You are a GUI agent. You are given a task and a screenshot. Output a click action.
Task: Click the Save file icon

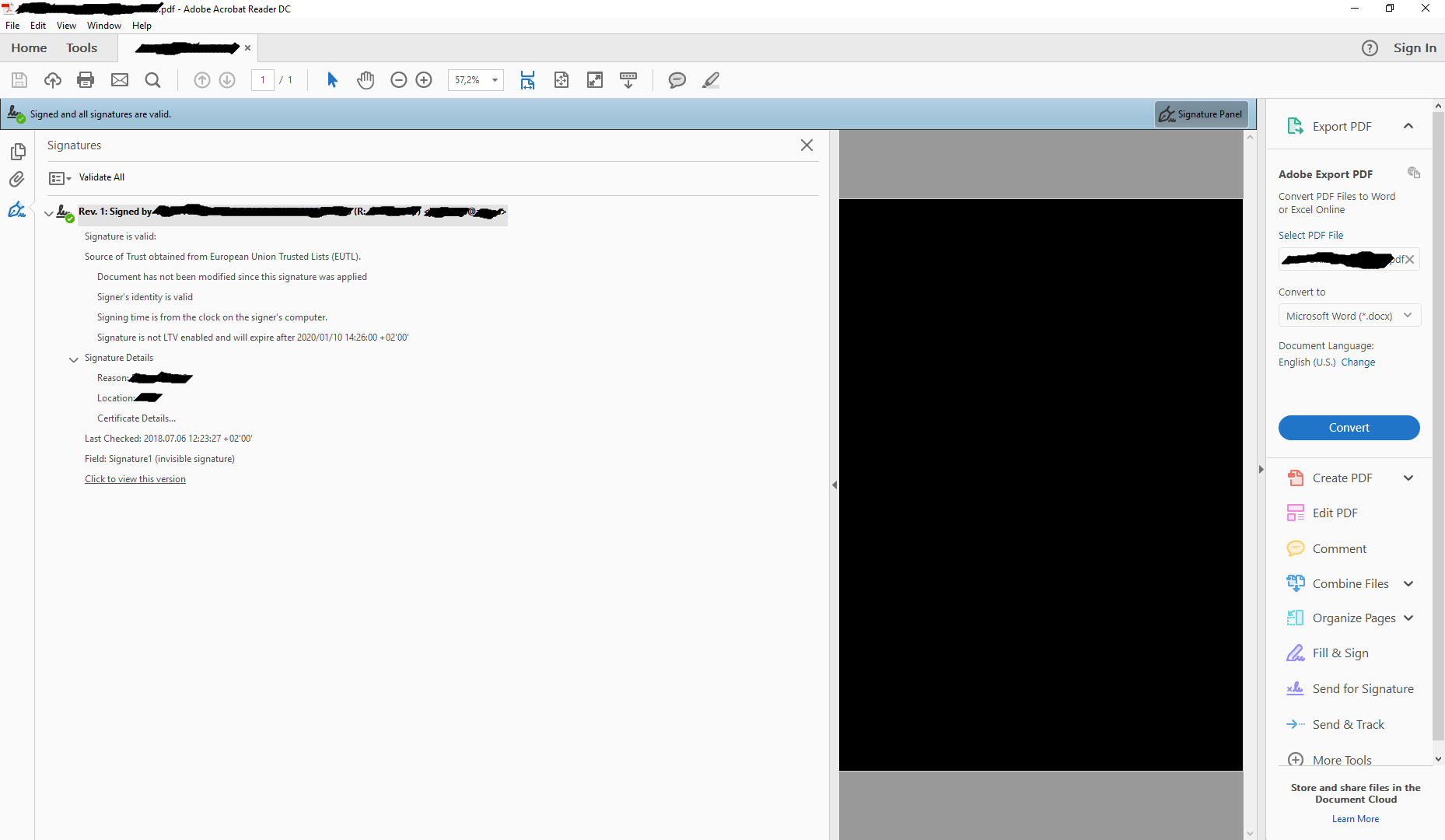click(19, 80)
